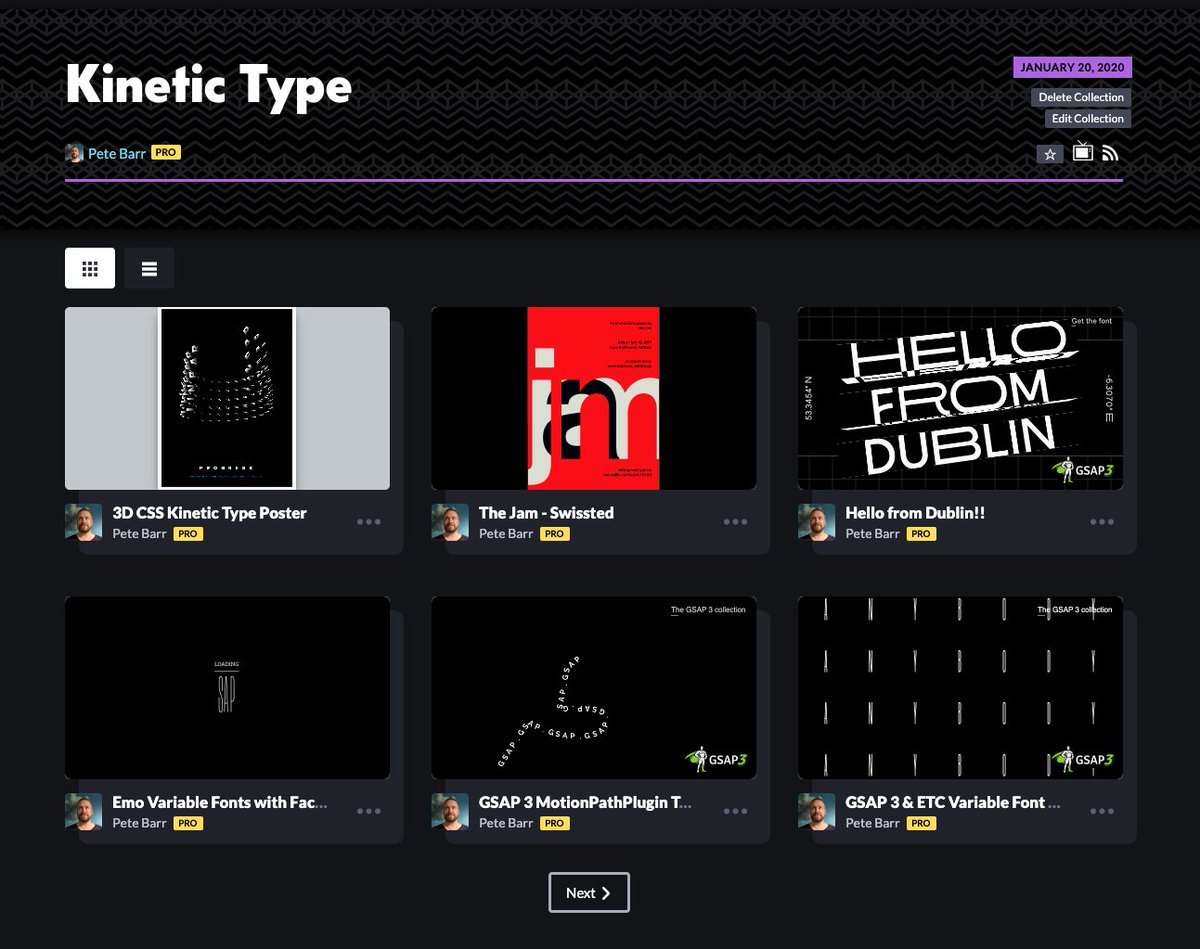
Task: Open Pete Barr profile link in header
Action: (x=117, y=153)
